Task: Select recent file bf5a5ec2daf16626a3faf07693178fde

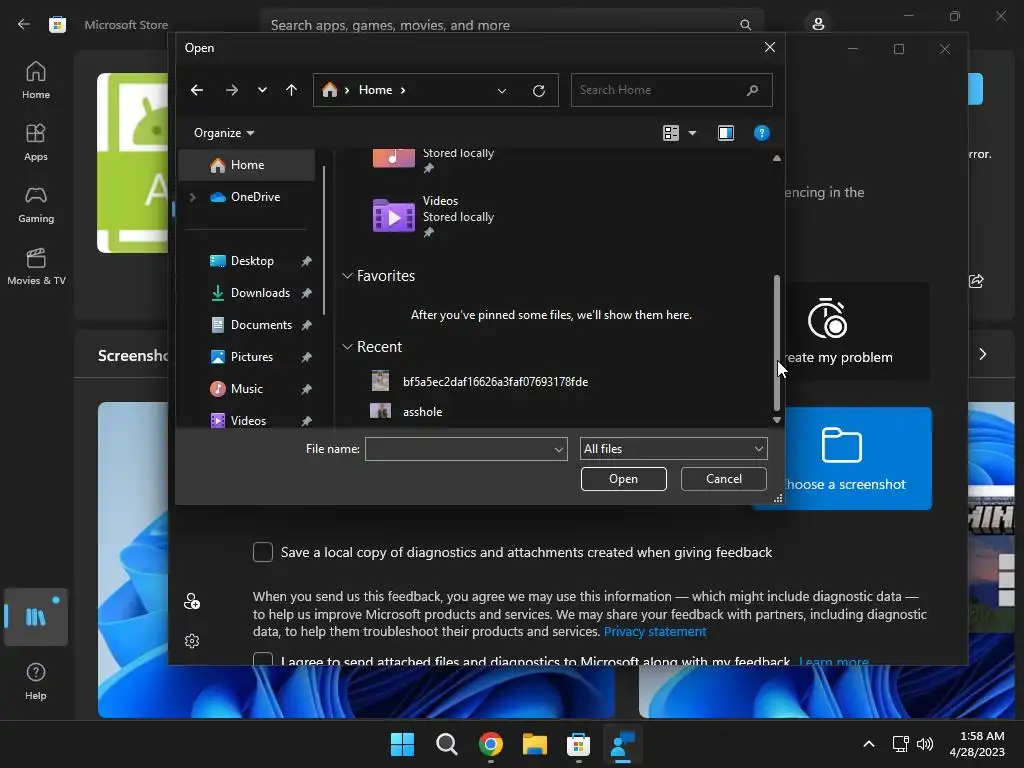Action: (495, 382)
